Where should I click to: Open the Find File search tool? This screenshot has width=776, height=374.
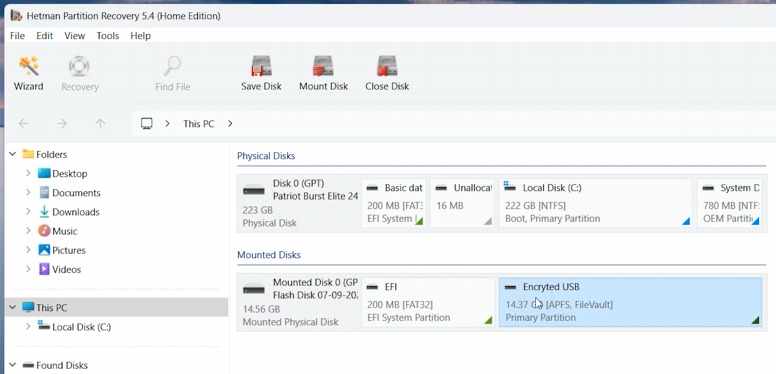[172, 73]
